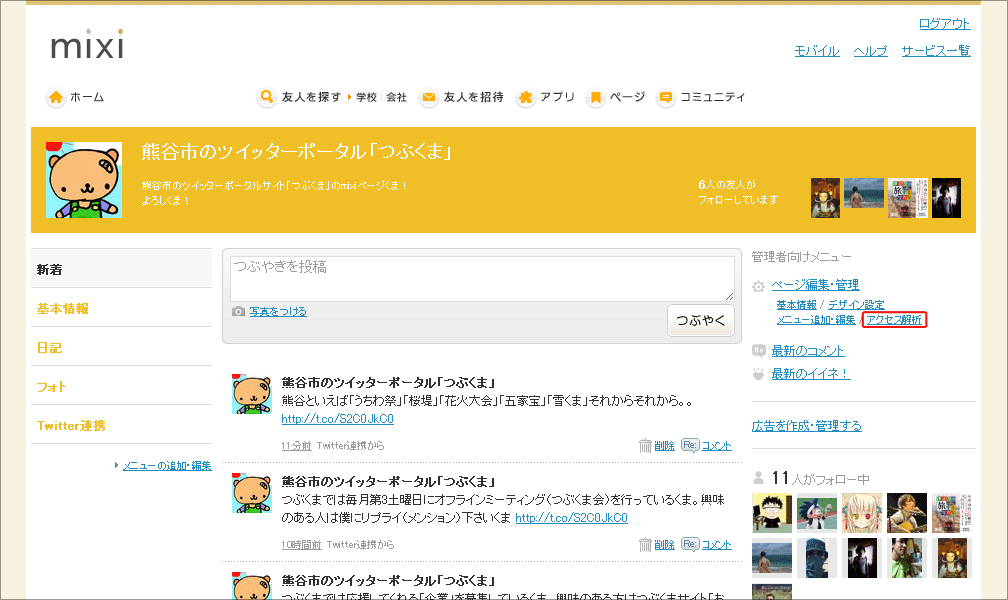Click bear avatar on the 11分前 post

251,394
